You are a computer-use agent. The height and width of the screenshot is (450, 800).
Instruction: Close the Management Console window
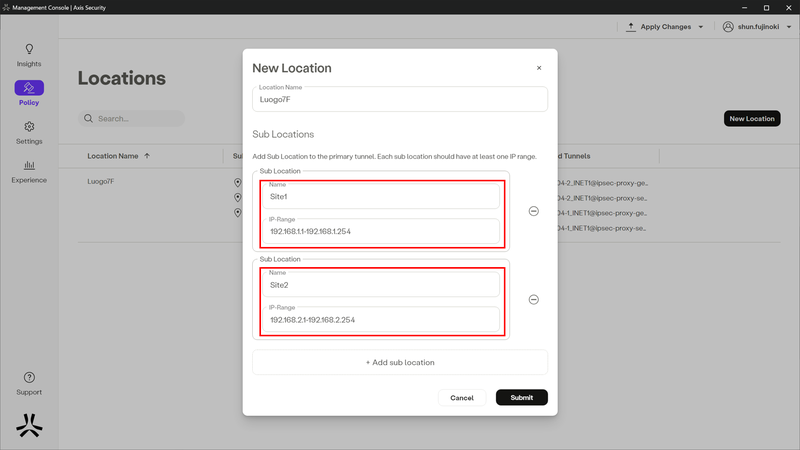point(788,8)
